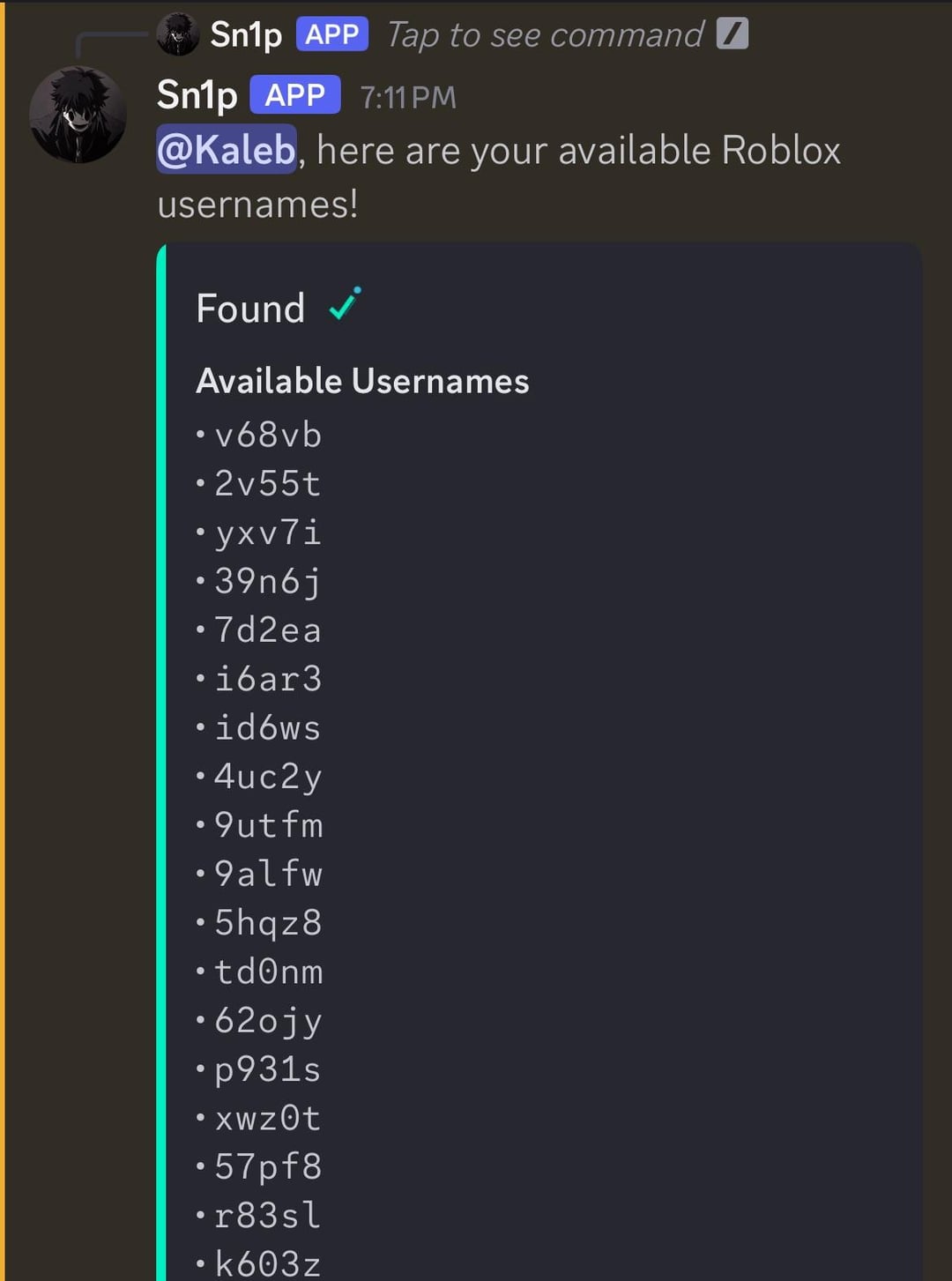The image size is (952, 1281).
Task: Tap the slash command icon next to command text
Action: pyautogui.click(x=734, y=34)
